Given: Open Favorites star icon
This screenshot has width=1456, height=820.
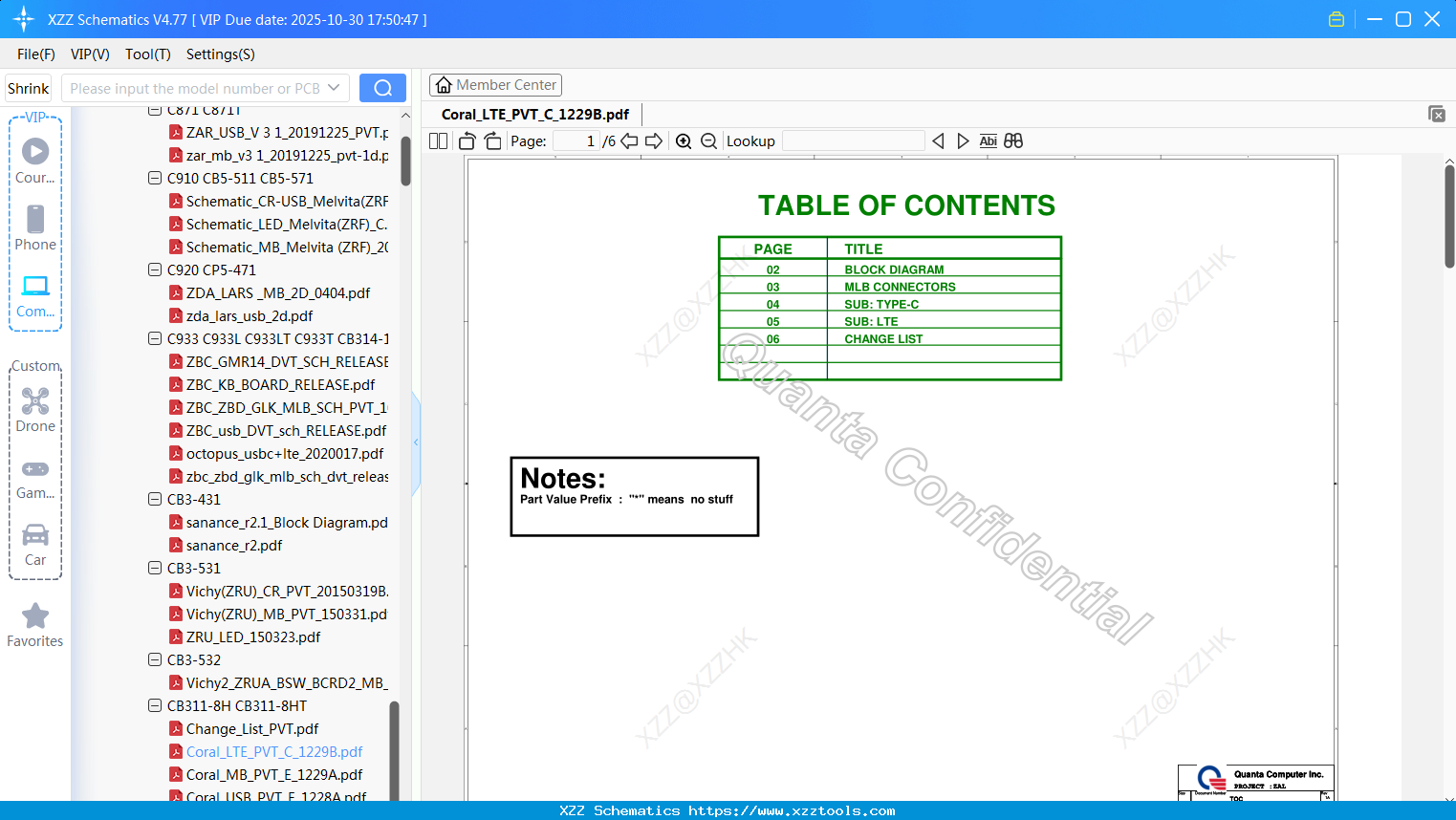Looking at the screenshot, I should pos(35,625).
